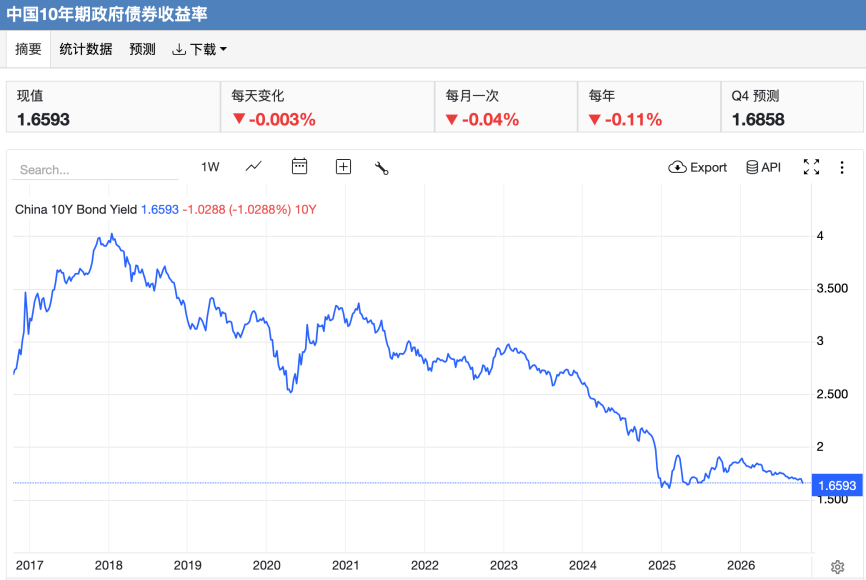
Task: Open the API data access button
Action: (x=763, y=167)
